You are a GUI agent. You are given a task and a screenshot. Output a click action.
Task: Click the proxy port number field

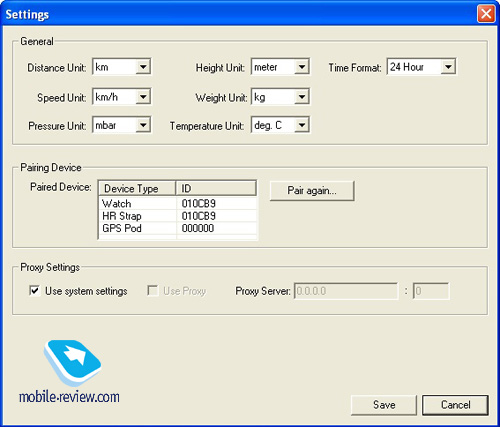tap(431, 291)
